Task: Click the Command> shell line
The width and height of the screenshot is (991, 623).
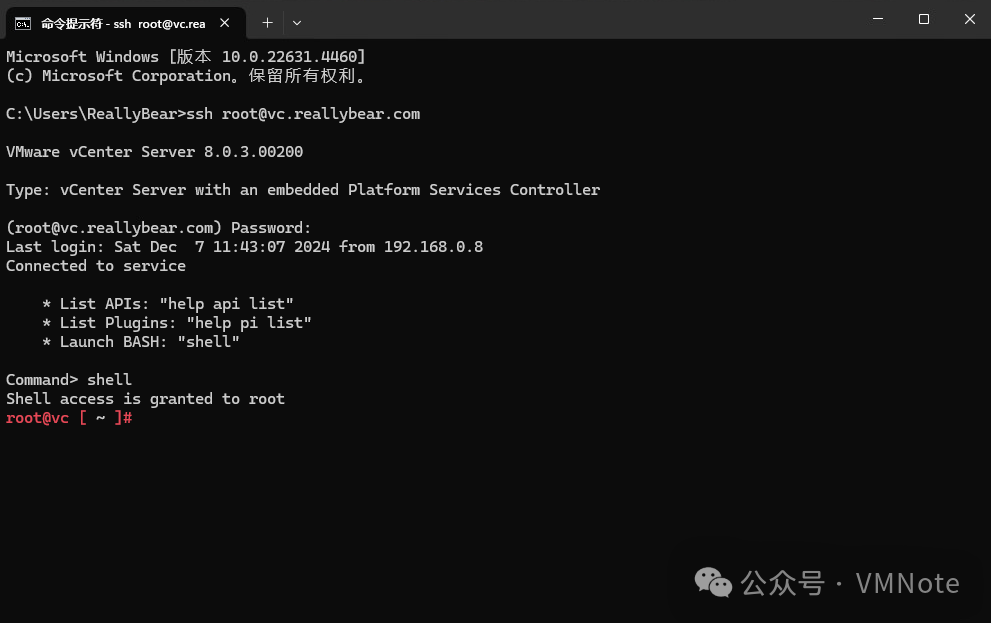Action: (x=69, y=380)
